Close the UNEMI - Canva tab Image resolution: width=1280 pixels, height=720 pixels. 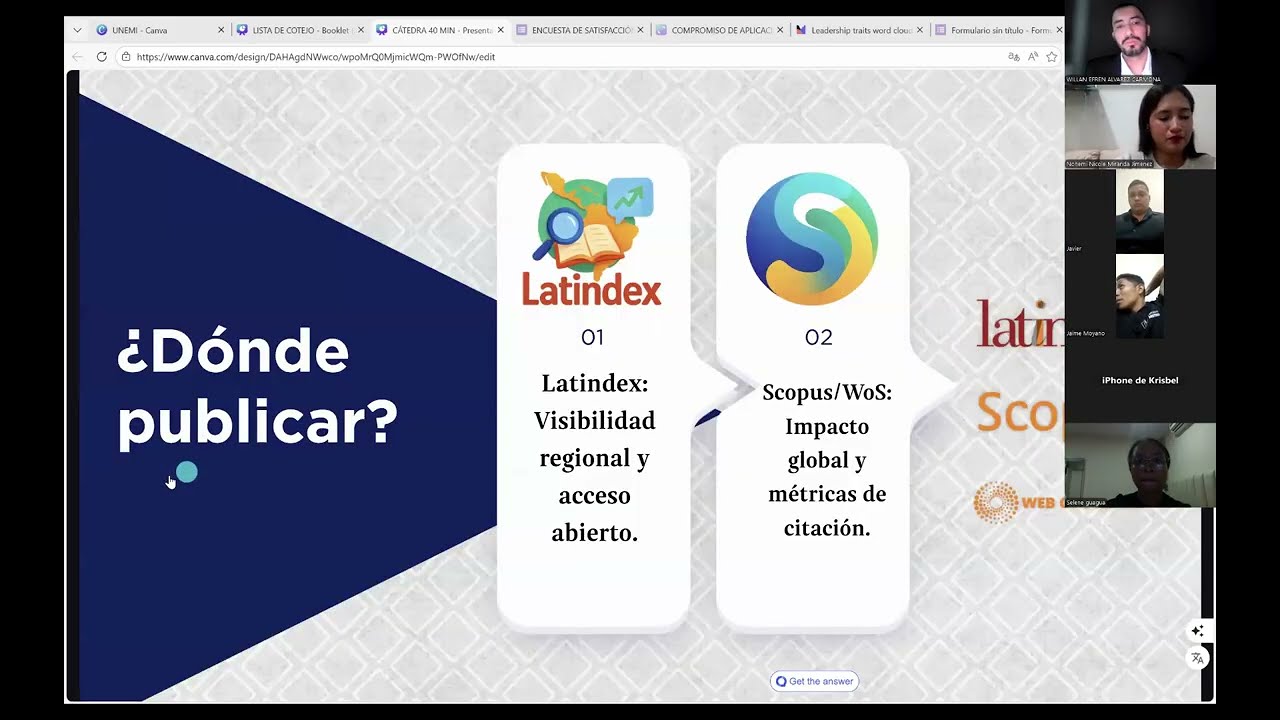tap(221, 30)
